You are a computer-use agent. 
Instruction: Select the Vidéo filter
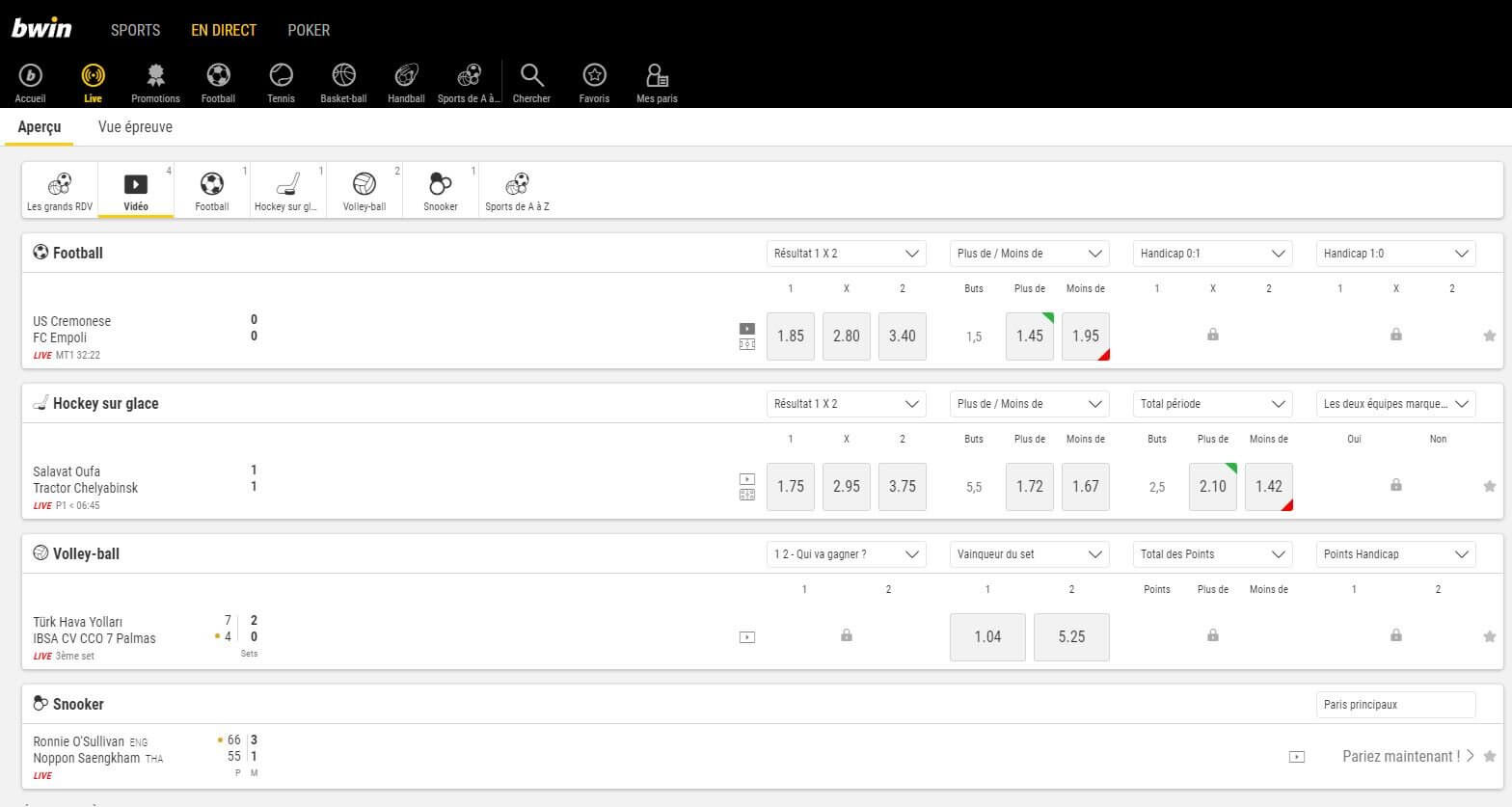tap(136, 190)
